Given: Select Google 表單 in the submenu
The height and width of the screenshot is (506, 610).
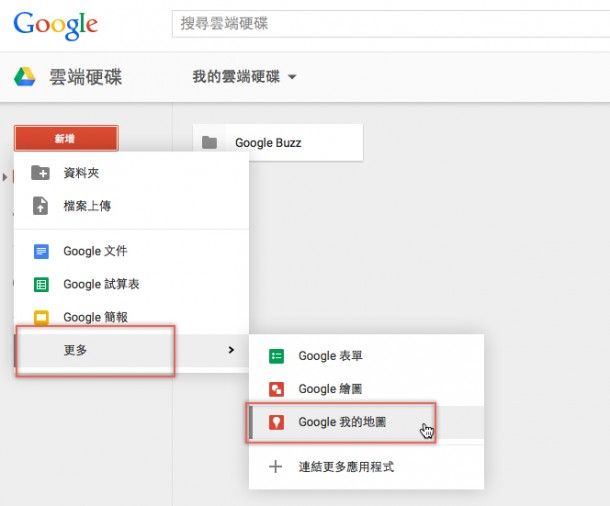Looking at the screenshot, I should 338,356.
